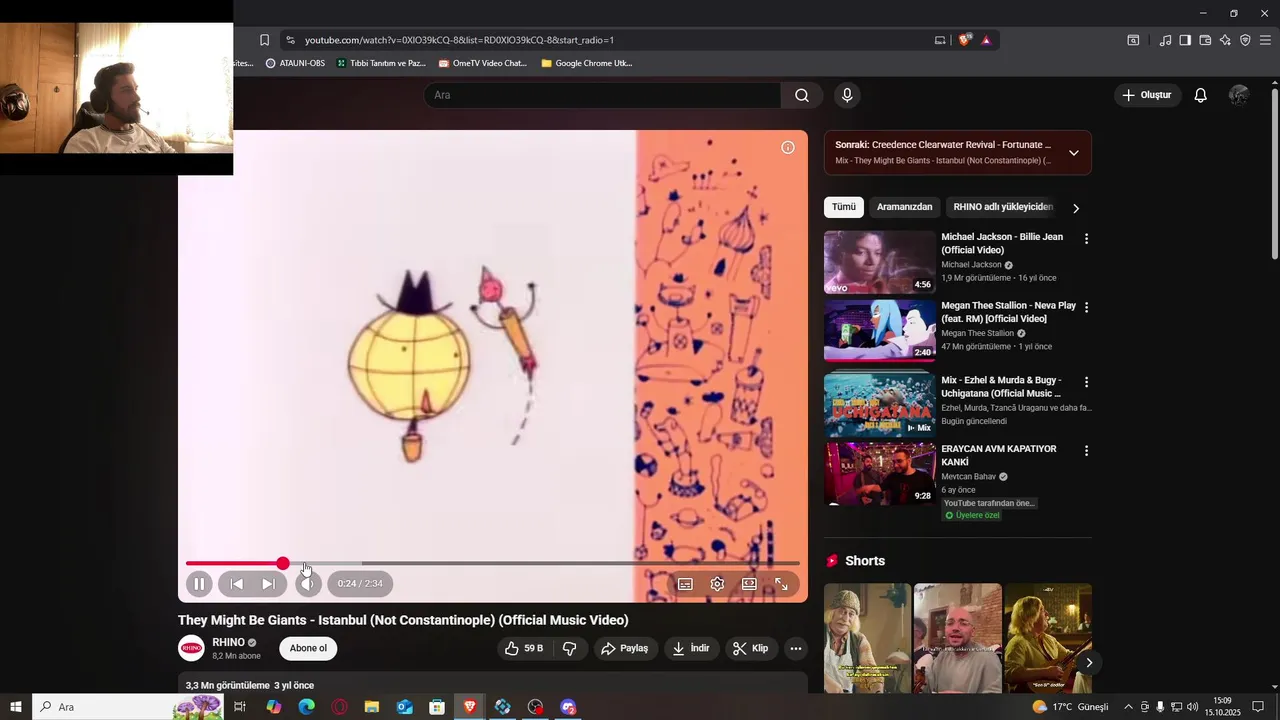
Task: Show hidden system tray icons
Action: (x=1128, y=707)
